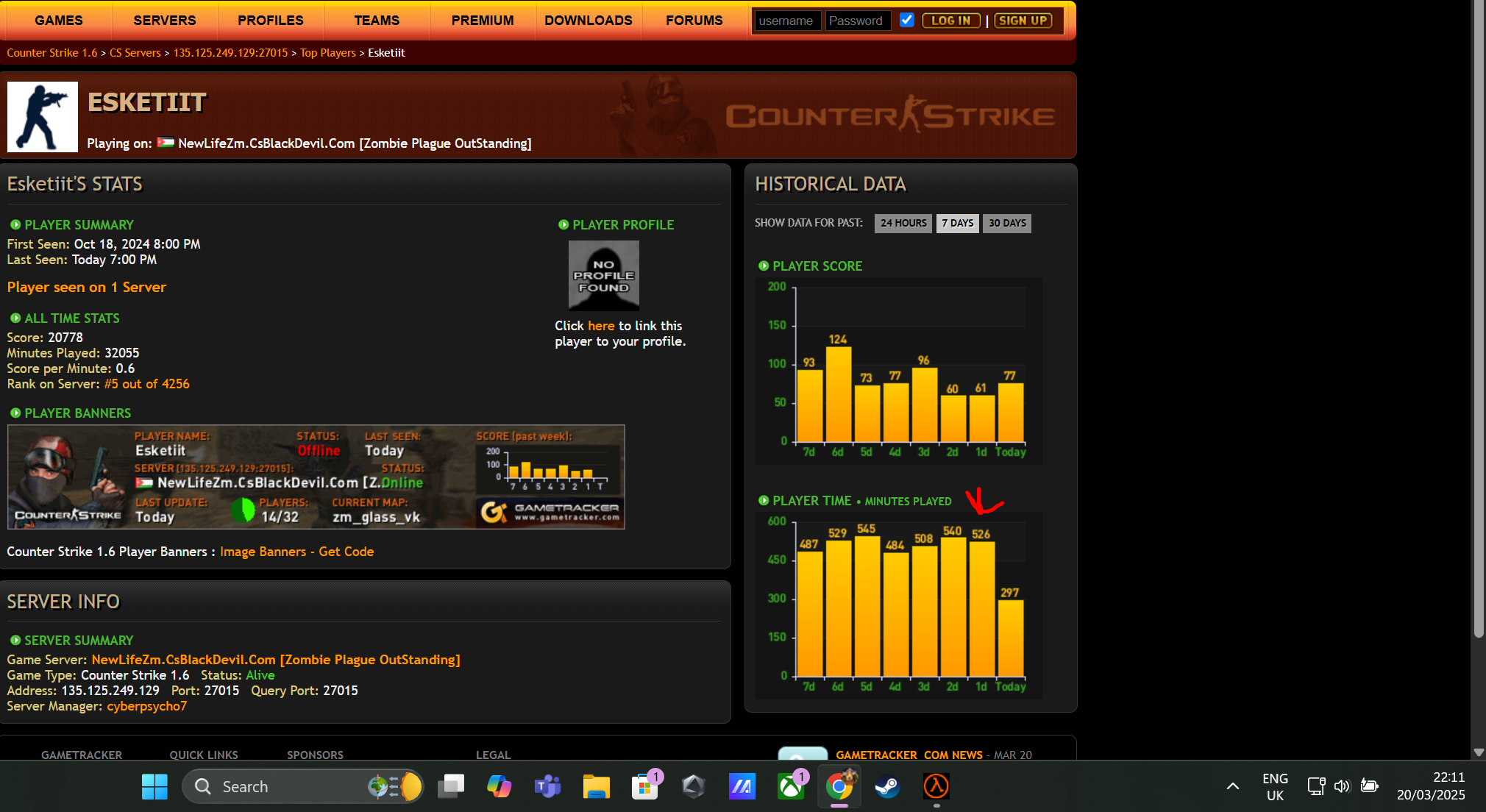
Task: Open the PROFILES menu
Action: [271, 21]
